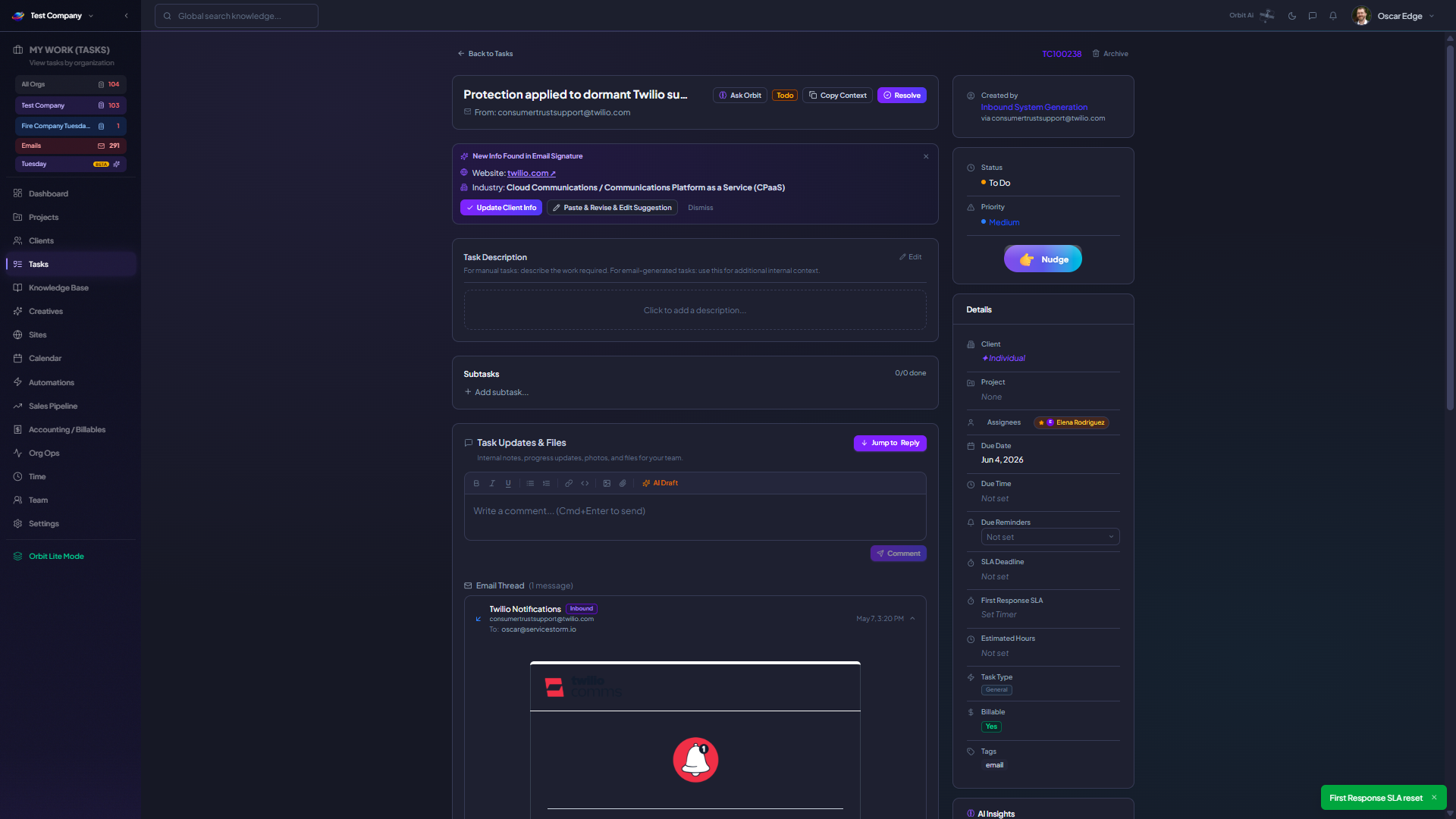This screenshot has width=1456, height=819.
Task: Click Elena Rodriguez assignee chip
Action: (x=1072, y=422)
